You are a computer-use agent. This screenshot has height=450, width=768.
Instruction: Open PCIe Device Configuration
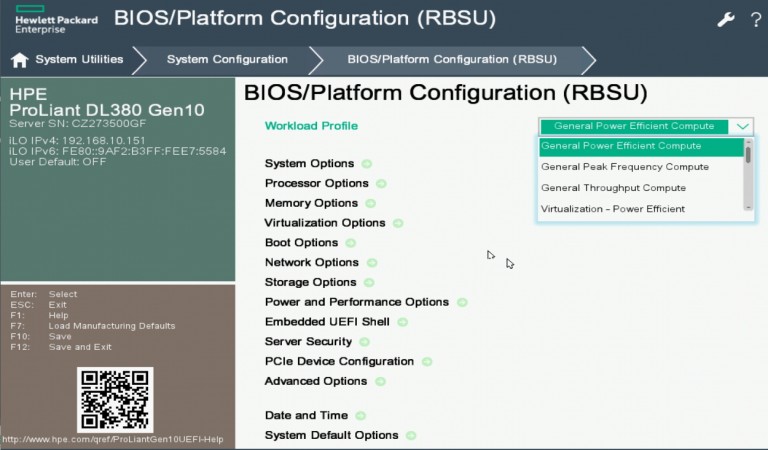pyautogui.click(x=339, y=361)
